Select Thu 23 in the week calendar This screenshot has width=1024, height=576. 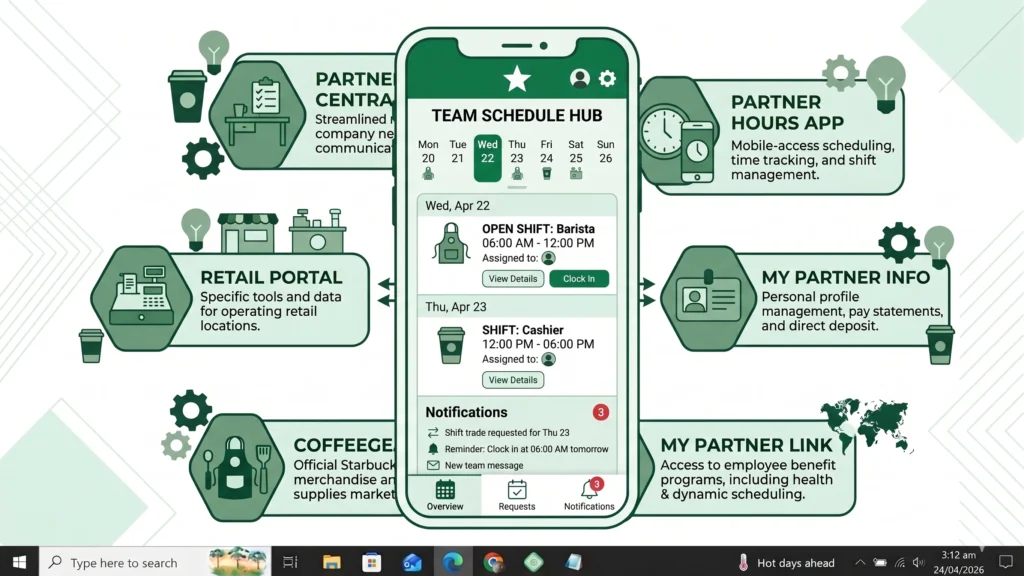[x=517, y=159]
